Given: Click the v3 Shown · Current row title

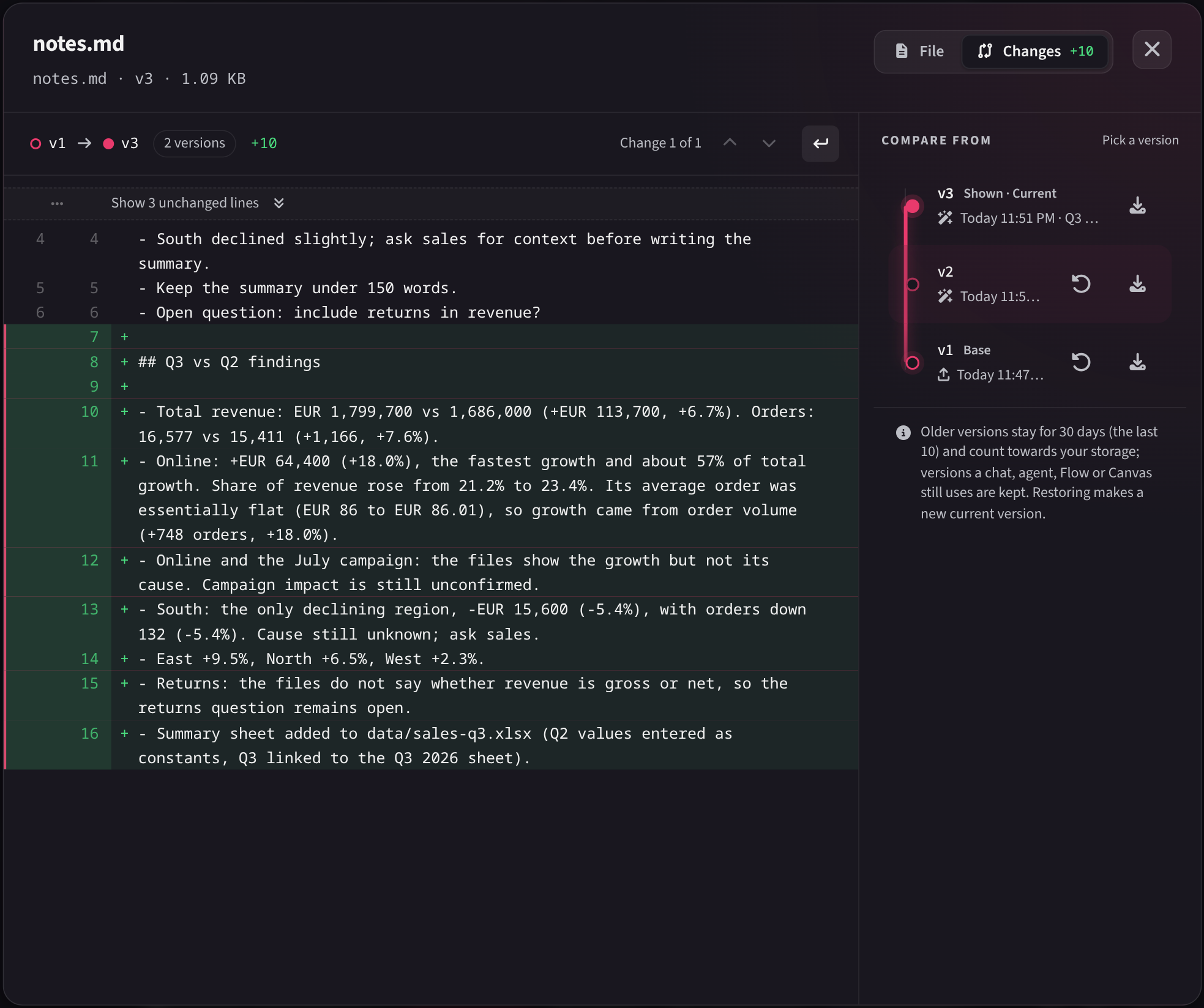Looking at the screenshot, I should 996,193.
